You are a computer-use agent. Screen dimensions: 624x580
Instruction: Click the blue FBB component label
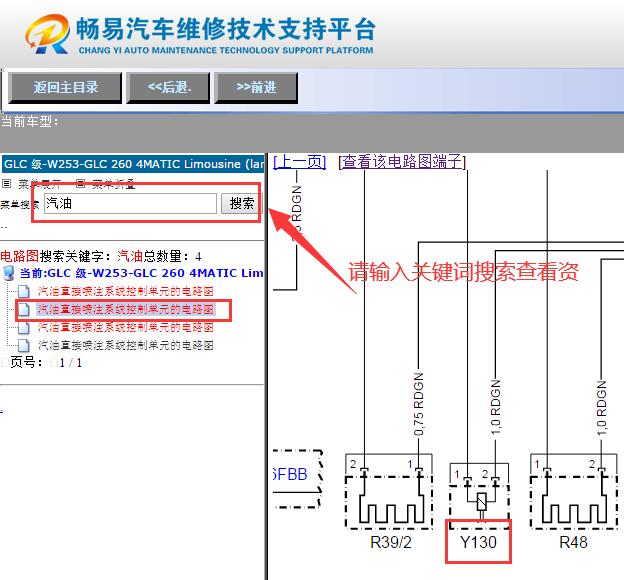pos(290,475)
